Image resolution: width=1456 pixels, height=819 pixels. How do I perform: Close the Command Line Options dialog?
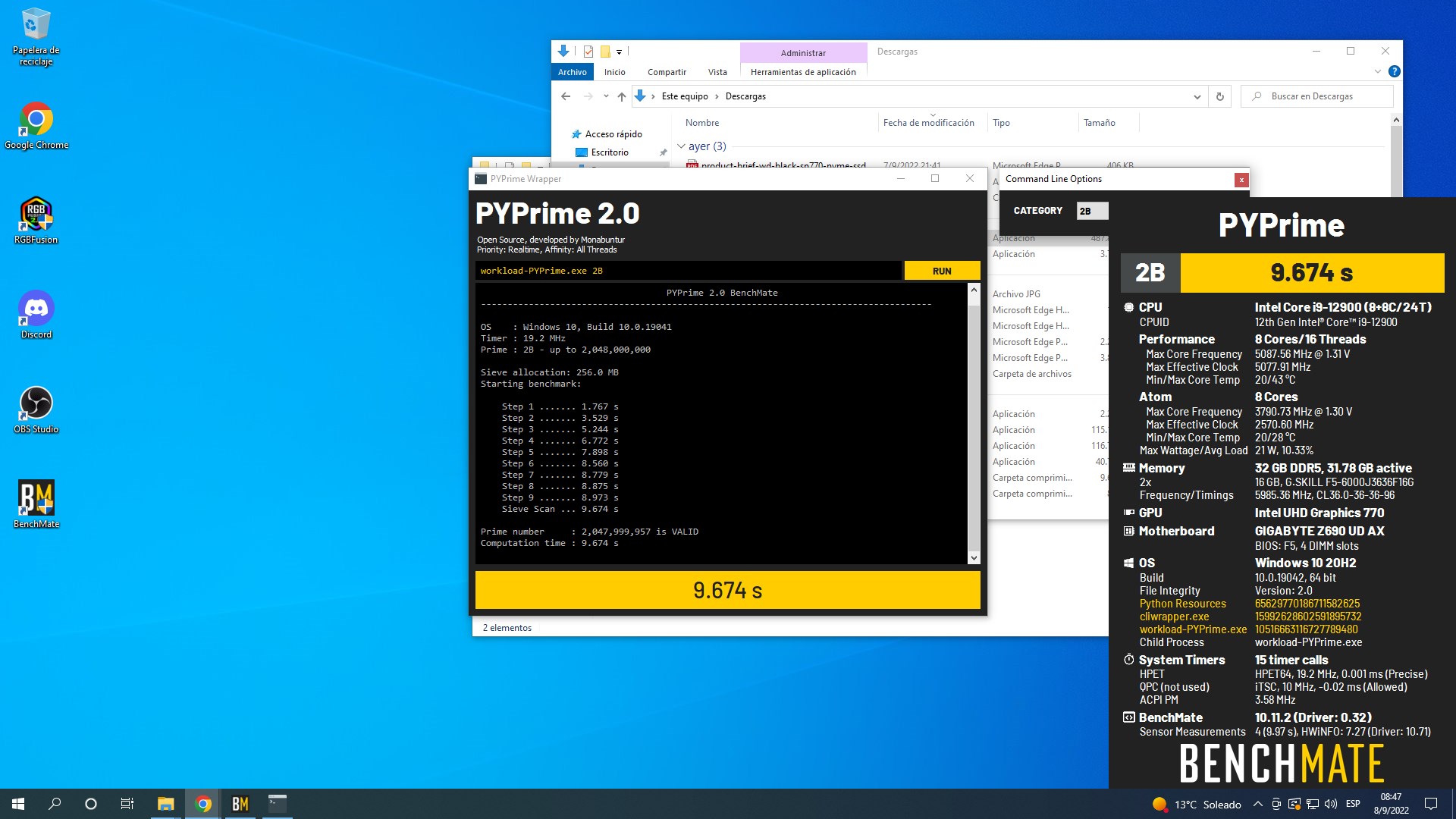coord(1241,180)
